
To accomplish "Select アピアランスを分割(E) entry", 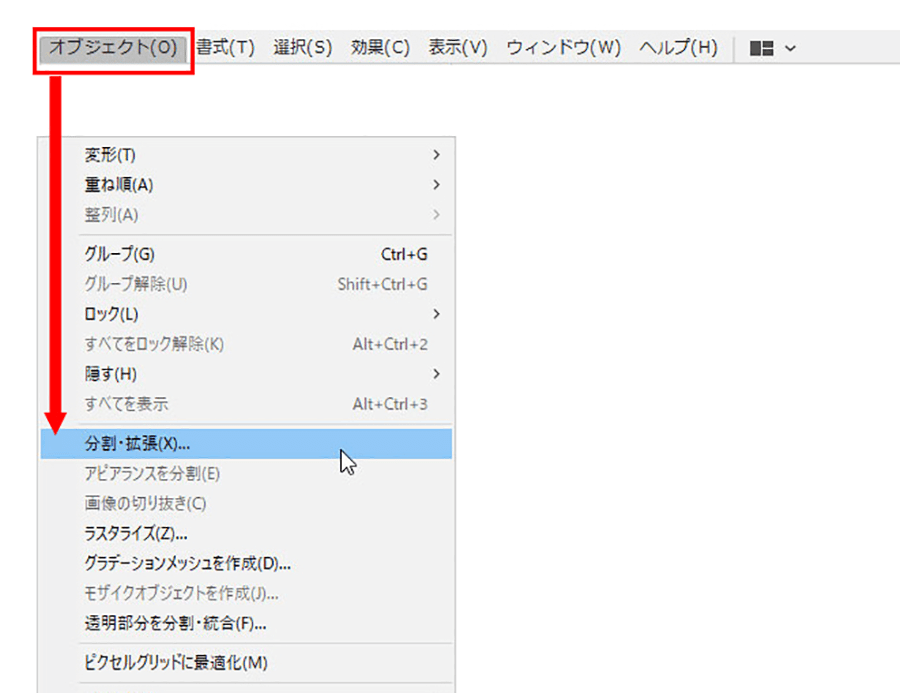I will point(246,474).
